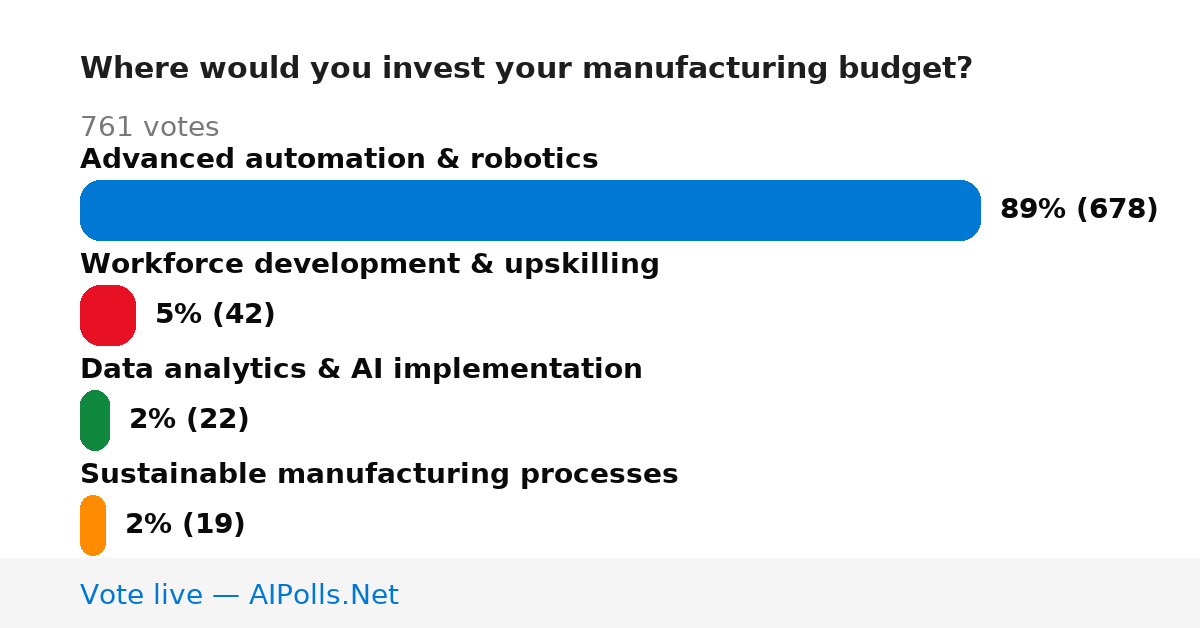Click 'AIPolls.Net' text in footer
1200x628 pixels.
323,595
